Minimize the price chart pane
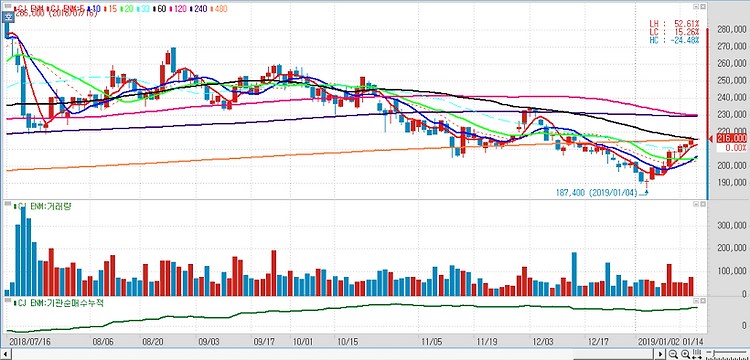The width and height of the screenshot is (750, 360). tap(696, 7)
